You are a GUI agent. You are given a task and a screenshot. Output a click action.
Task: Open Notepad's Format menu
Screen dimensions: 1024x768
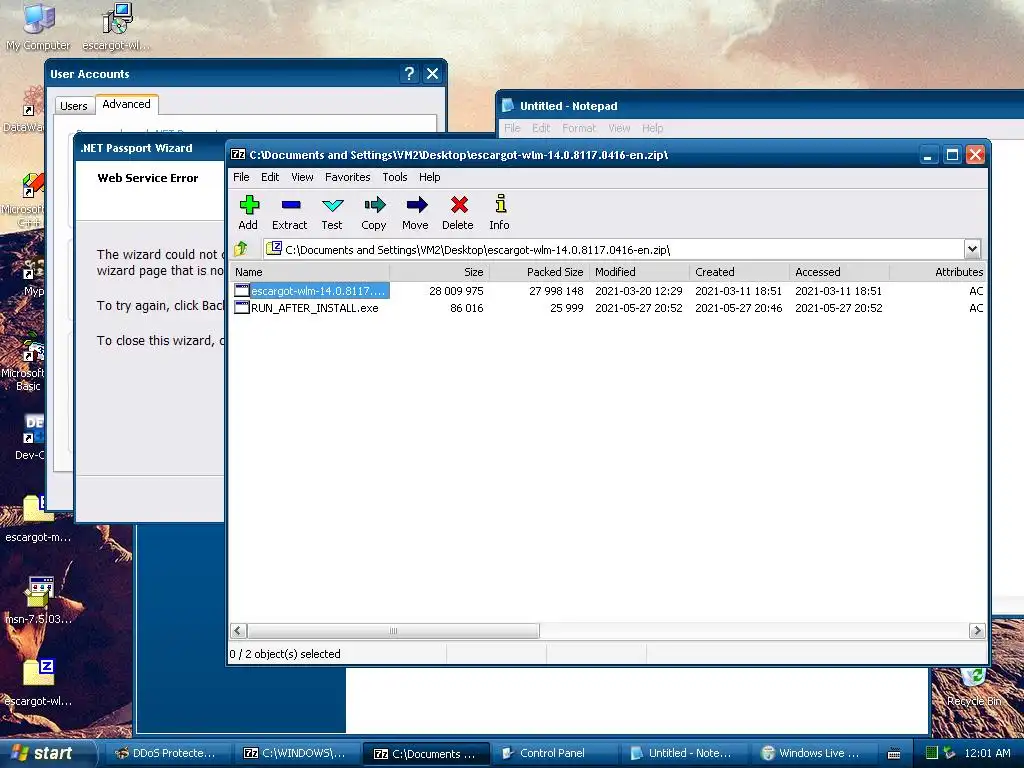coord(579,128)
